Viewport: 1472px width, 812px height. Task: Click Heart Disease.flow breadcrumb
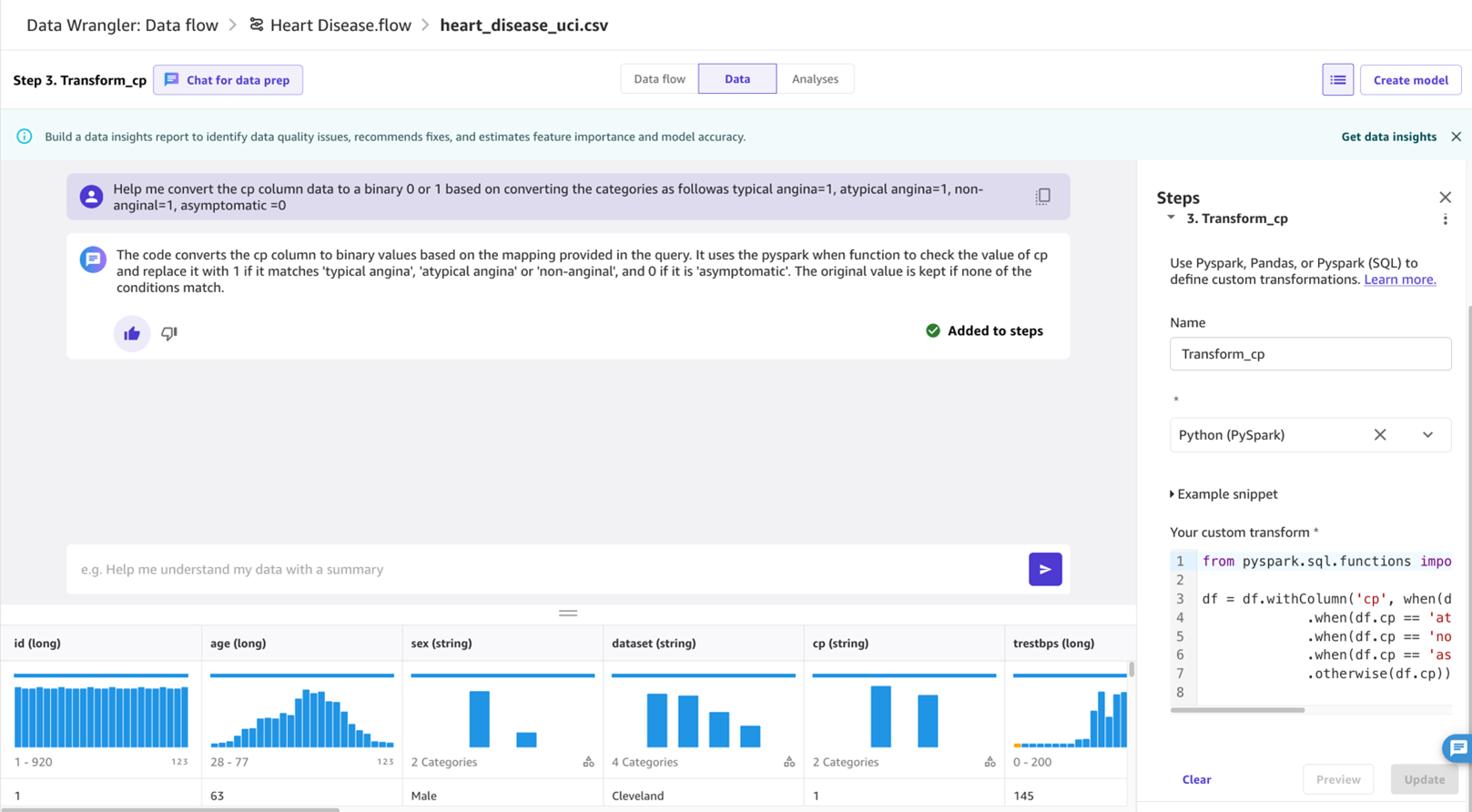coord(340,25)
